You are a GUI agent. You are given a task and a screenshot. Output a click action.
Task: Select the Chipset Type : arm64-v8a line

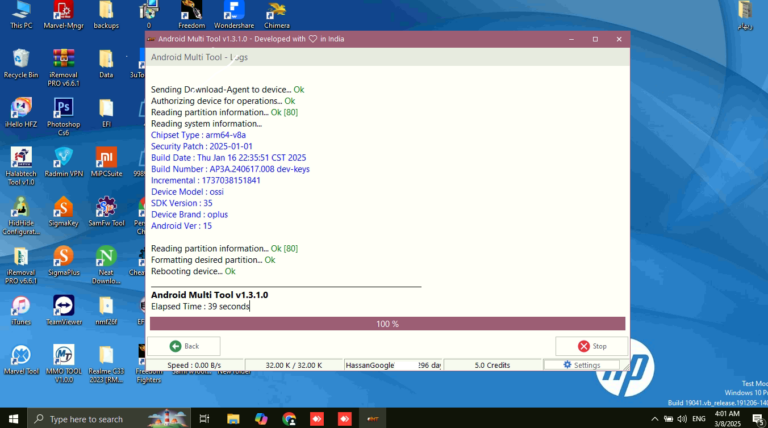tap(198, 135)
